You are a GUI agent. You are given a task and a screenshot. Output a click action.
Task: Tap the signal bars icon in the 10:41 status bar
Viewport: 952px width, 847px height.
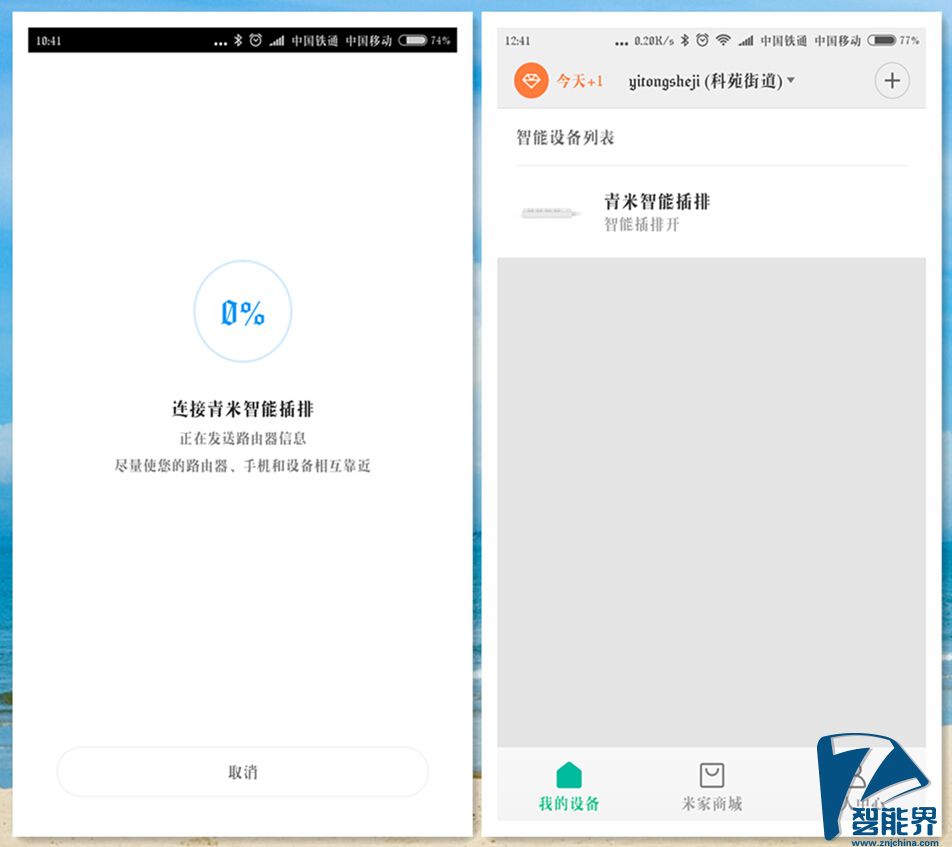(277, 41)
